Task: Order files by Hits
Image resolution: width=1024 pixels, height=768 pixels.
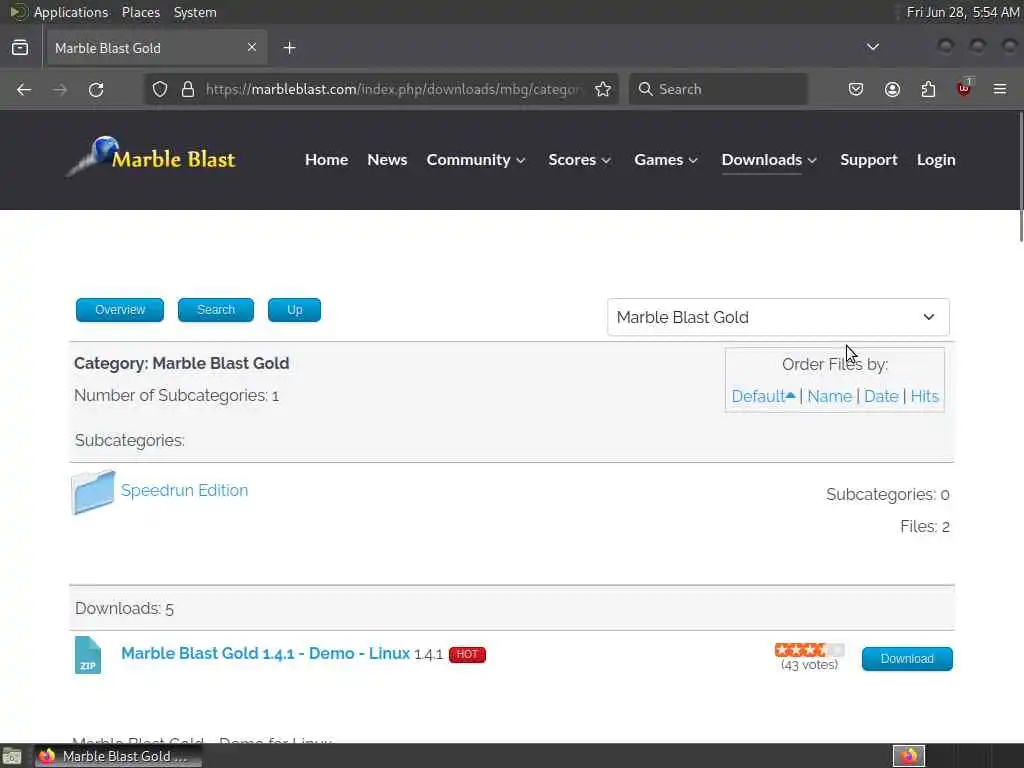Action: (x=924, y=396)
